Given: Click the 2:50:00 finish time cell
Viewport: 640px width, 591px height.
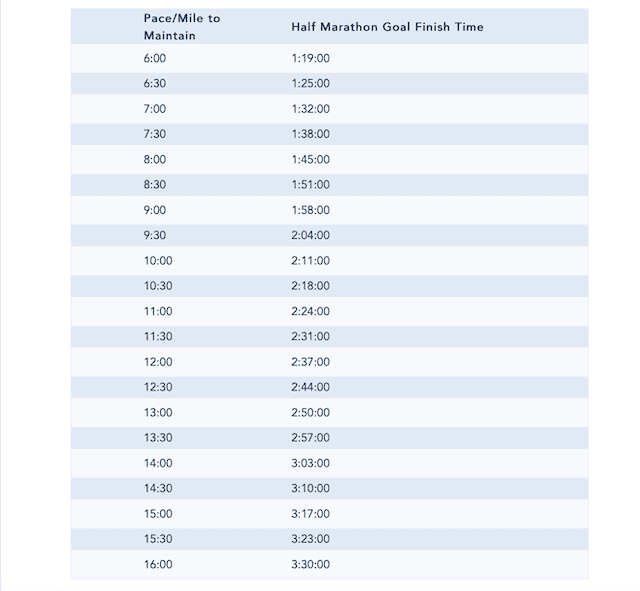Looking at the screenshot, I should pos(311,413).
